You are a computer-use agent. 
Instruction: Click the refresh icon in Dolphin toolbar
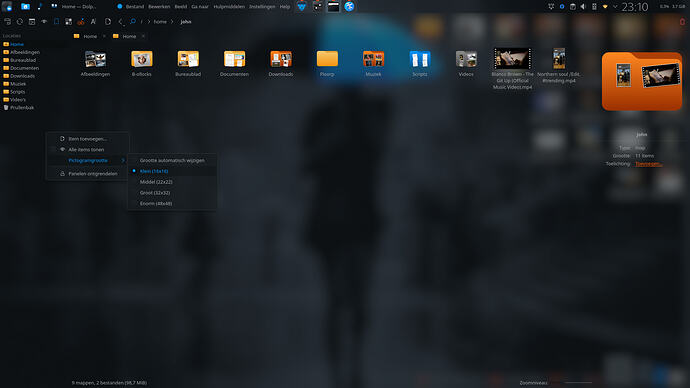pyautogui.click(x=19, y=21)
